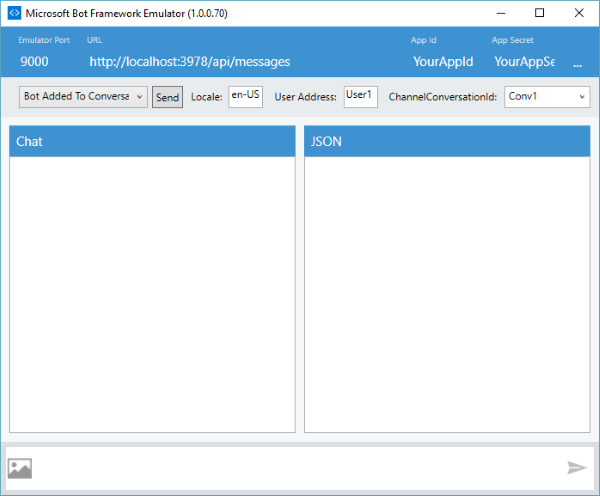600x496 pixels.
Task: Click the User Address: label
Action: click(305, 97)
